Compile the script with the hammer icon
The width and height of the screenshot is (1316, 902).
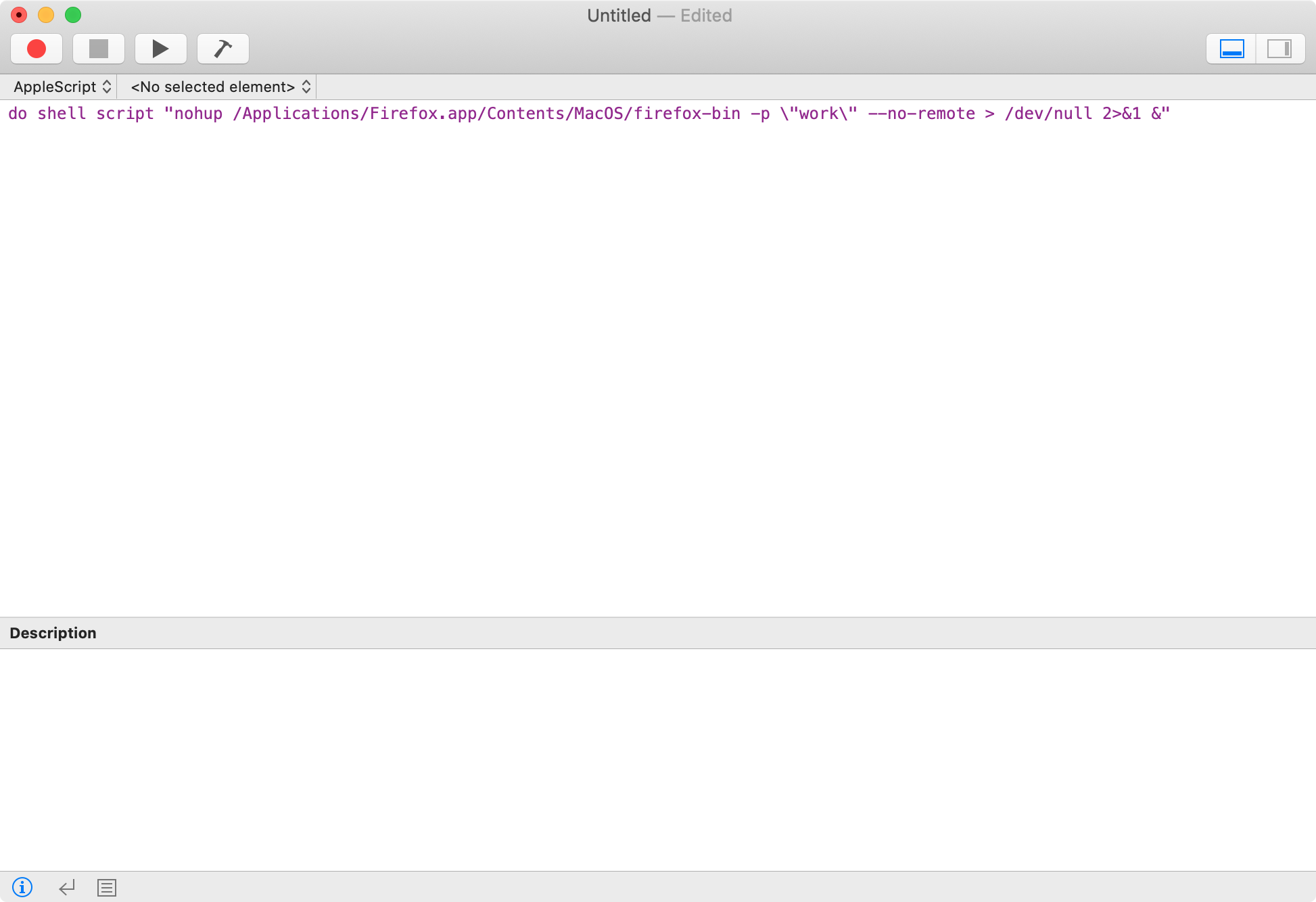coord(223,49)
